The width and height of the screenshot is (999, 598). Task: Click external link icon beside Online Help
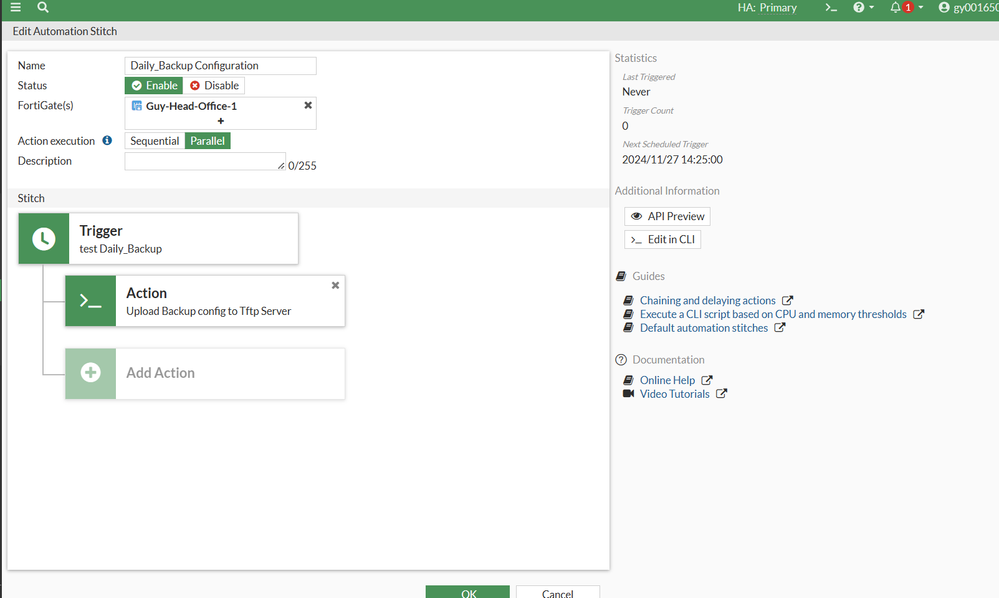pos(707,380)
